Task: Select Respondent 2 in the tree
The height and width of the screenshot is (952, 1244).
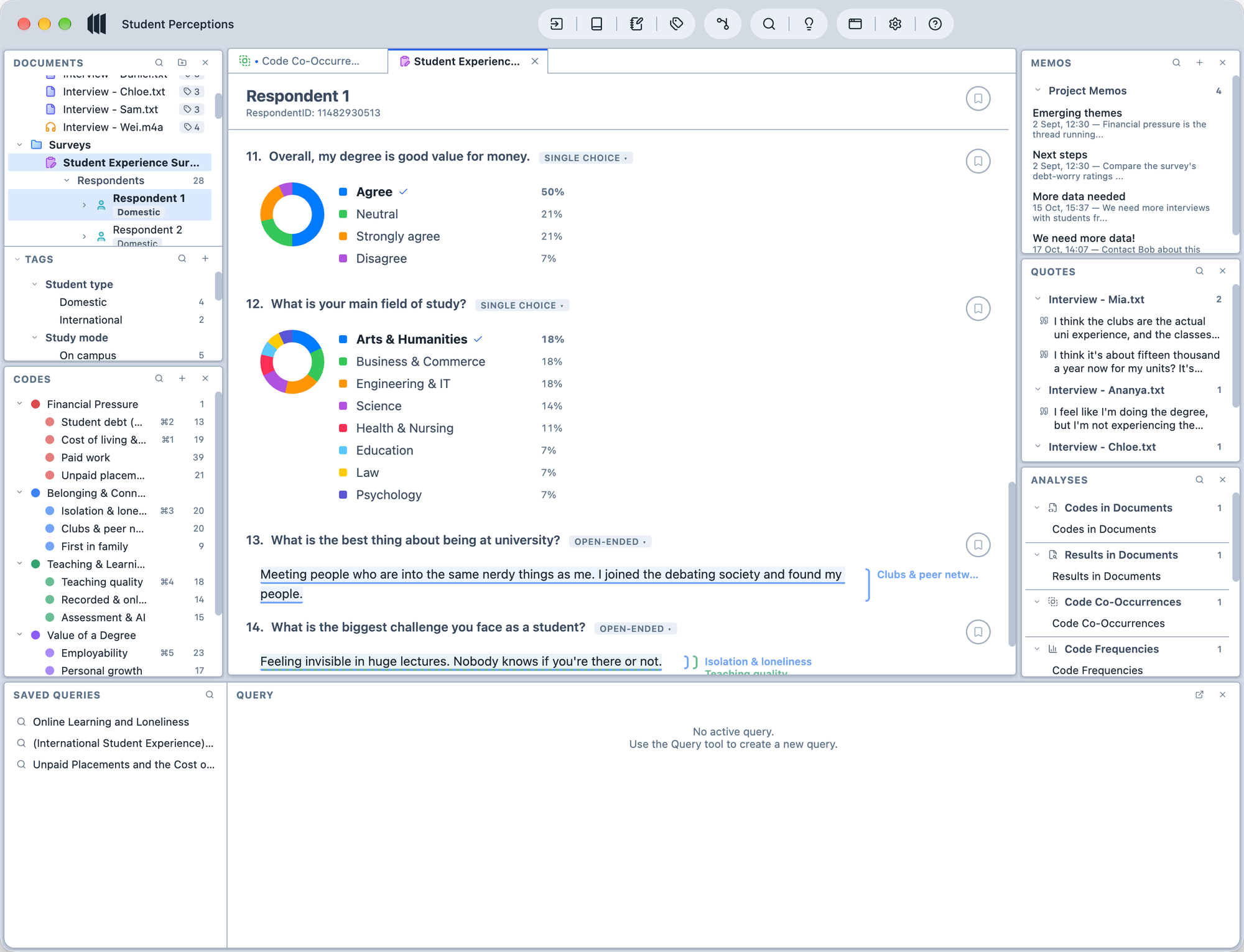Action: pyautogui.click(x=147, y=230)
